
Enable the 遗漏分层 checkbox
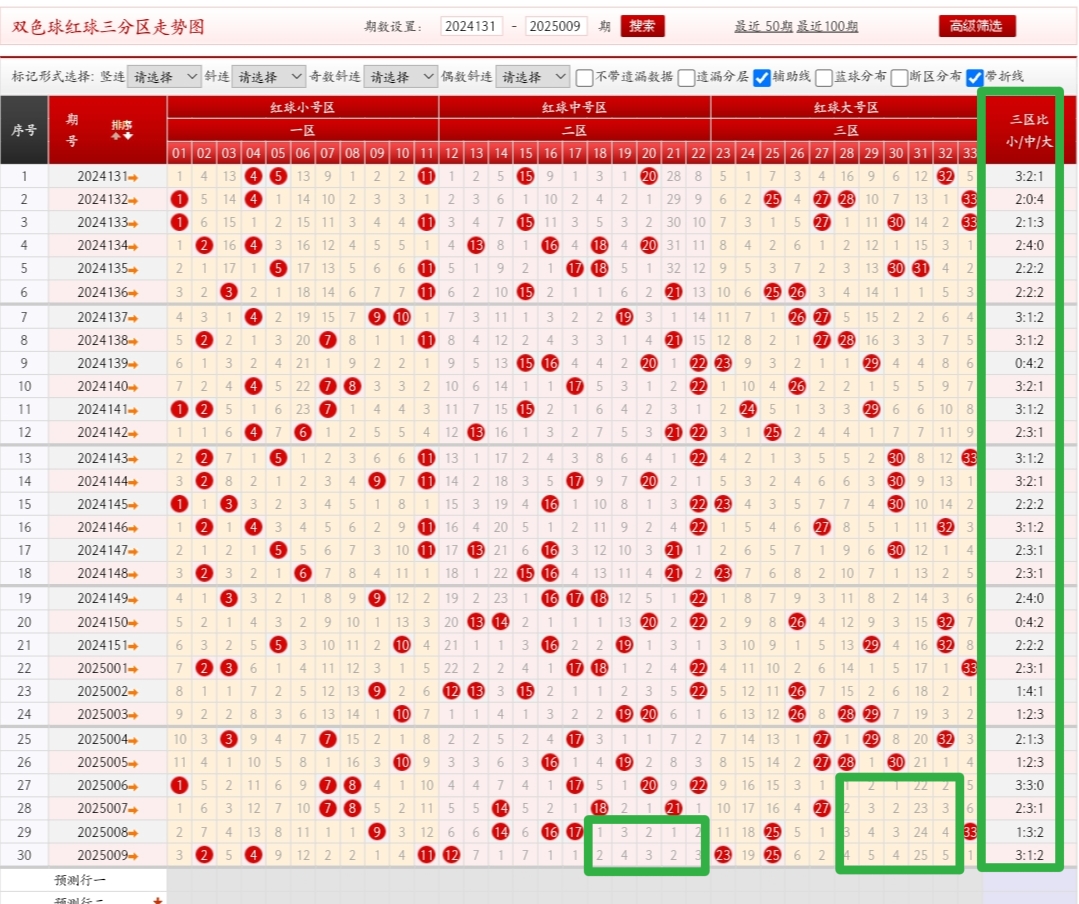pos(686,77)
